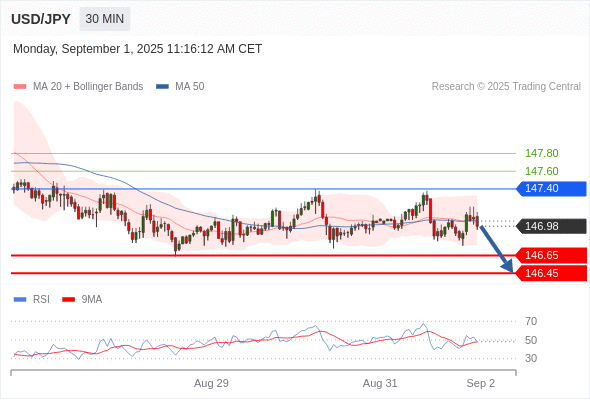Select the red 146.45 target label
The width and height of the screenshot is (590, 400).
coord(551,273)
